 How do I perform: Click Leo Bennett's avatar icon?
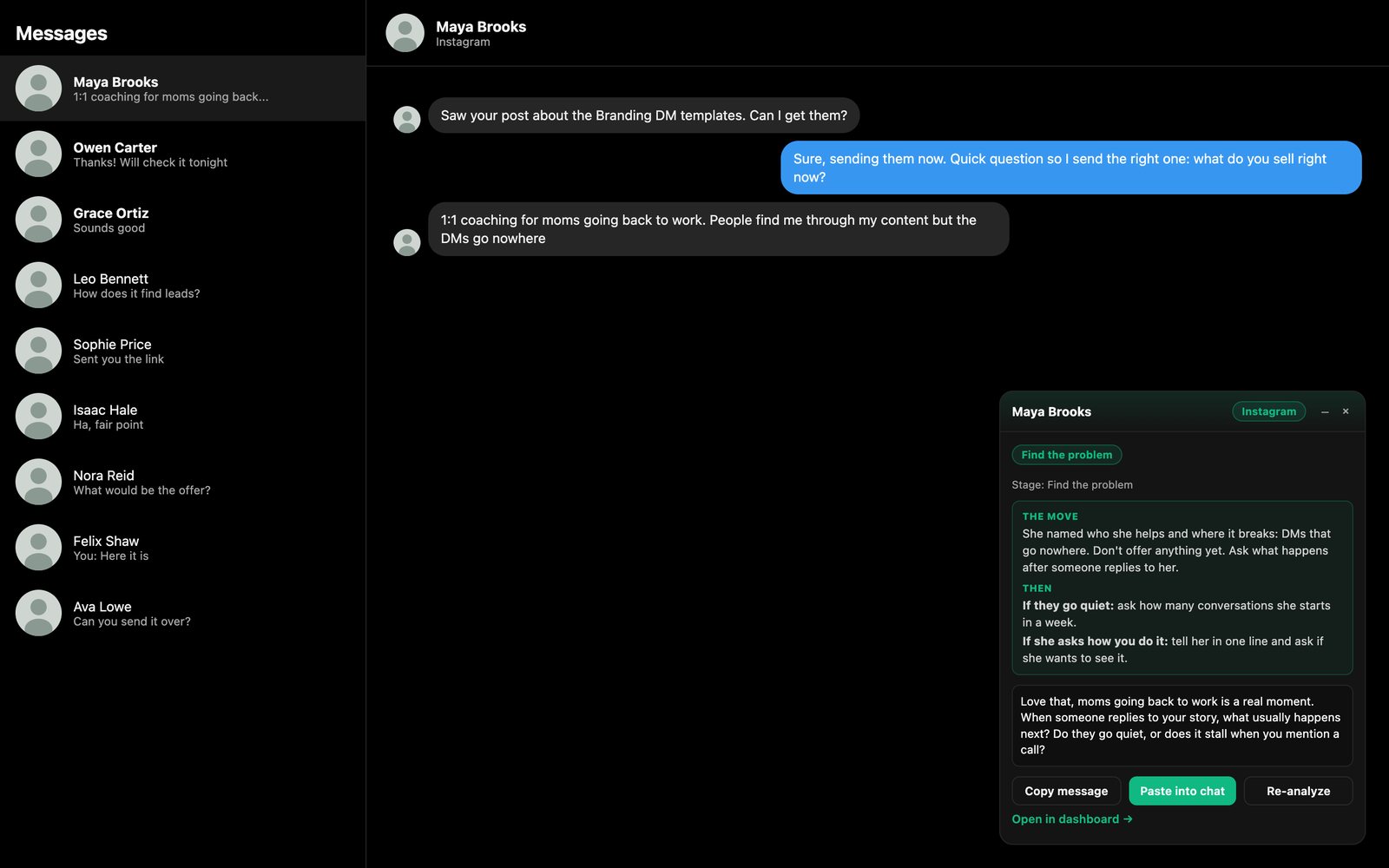click(x=38, y=285)
